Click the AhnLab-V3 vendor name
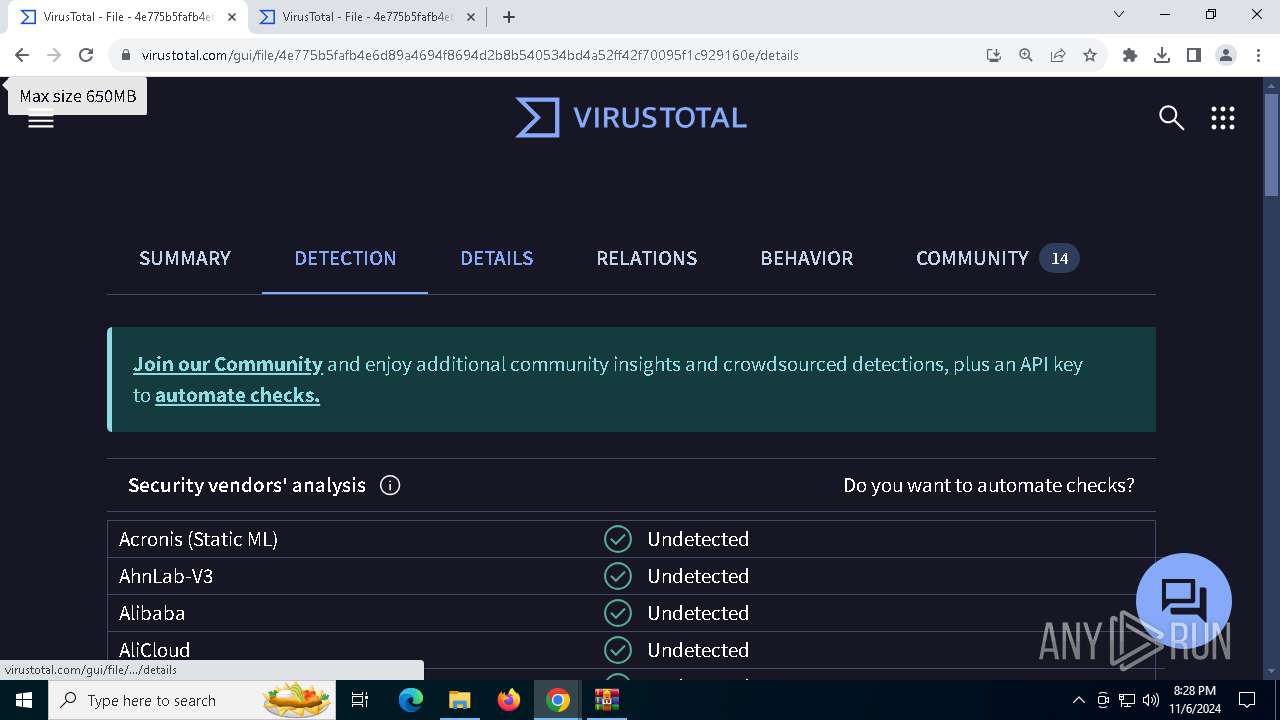 click(166, 576)
